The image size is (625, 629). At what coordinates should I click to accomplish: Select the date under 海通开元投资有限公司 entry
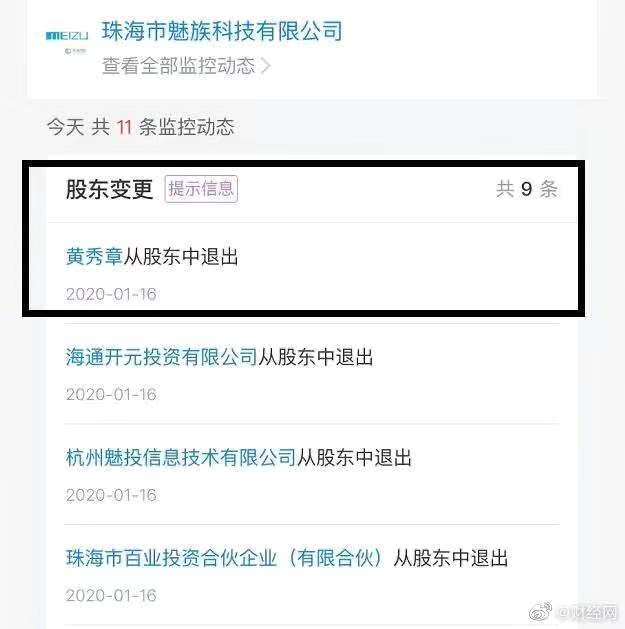(x=111, y=394)
